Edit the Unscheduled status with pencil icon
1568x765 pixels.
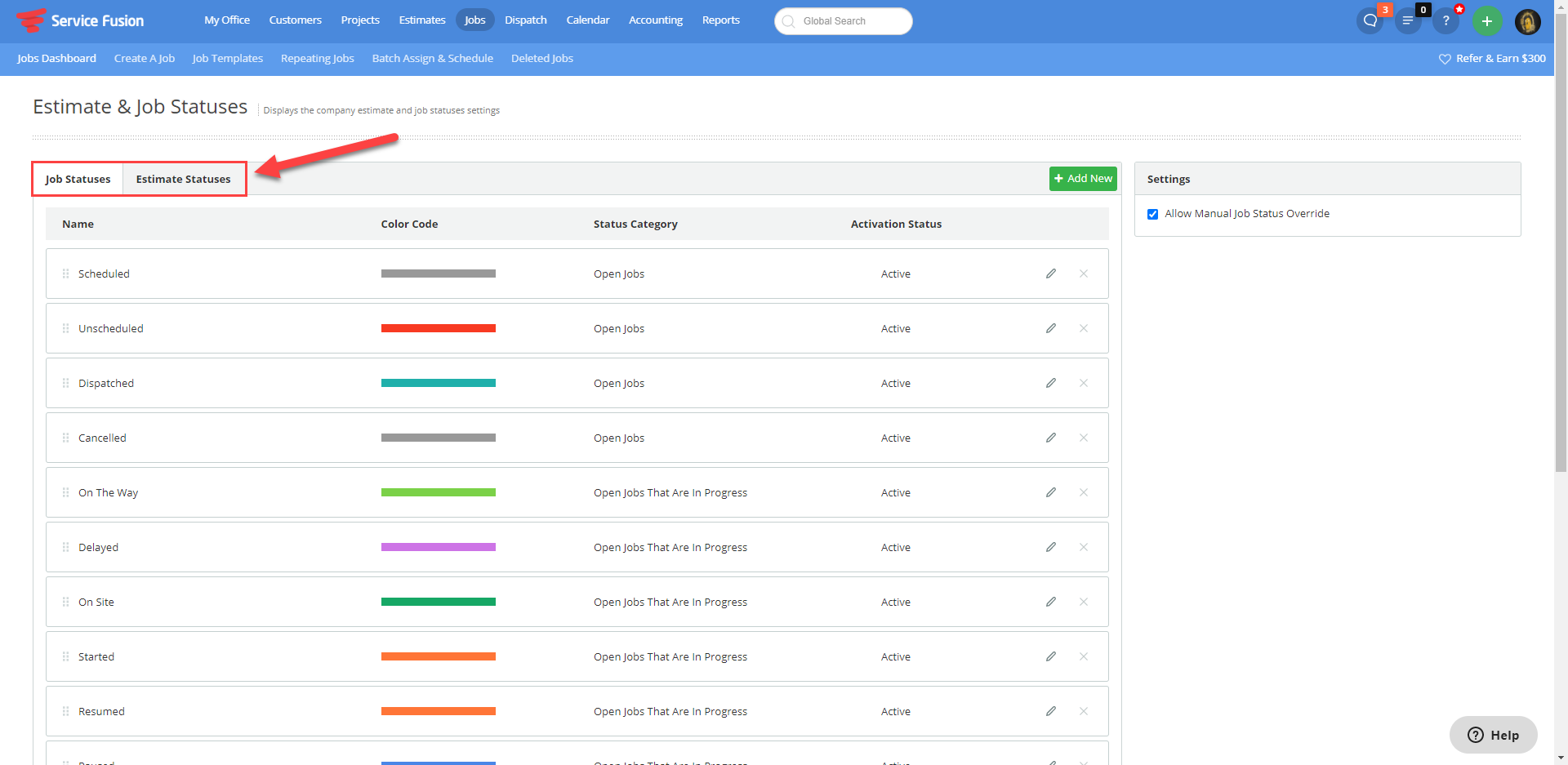[1051, 328]
